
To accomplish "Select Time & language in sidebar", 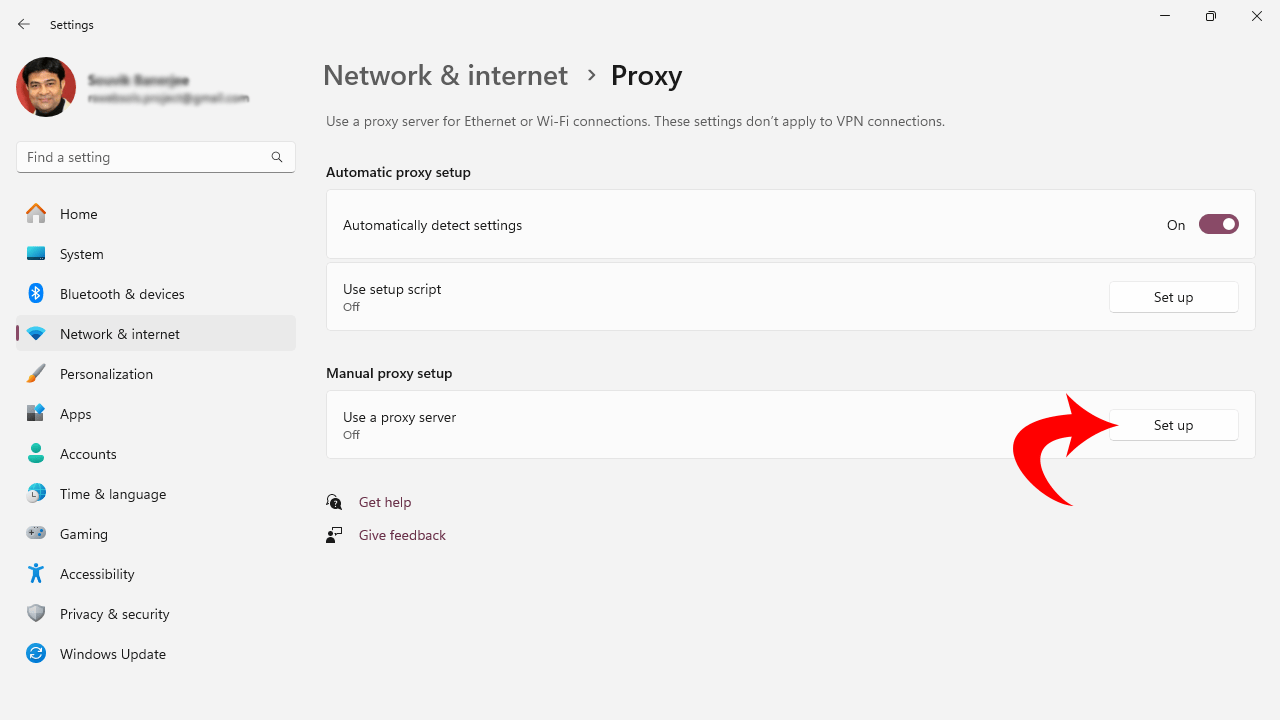I will [113, 494].
